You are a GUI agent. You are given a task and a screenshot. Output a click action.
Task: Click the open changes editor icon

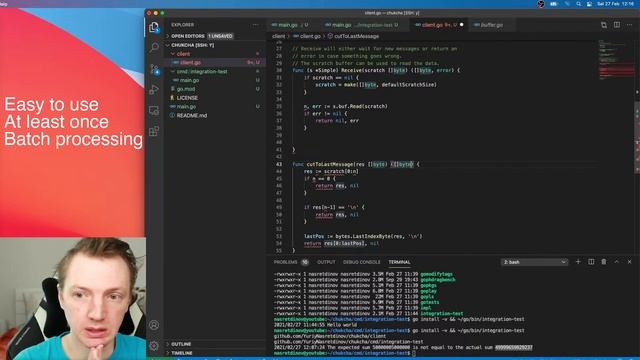(604, 25)
